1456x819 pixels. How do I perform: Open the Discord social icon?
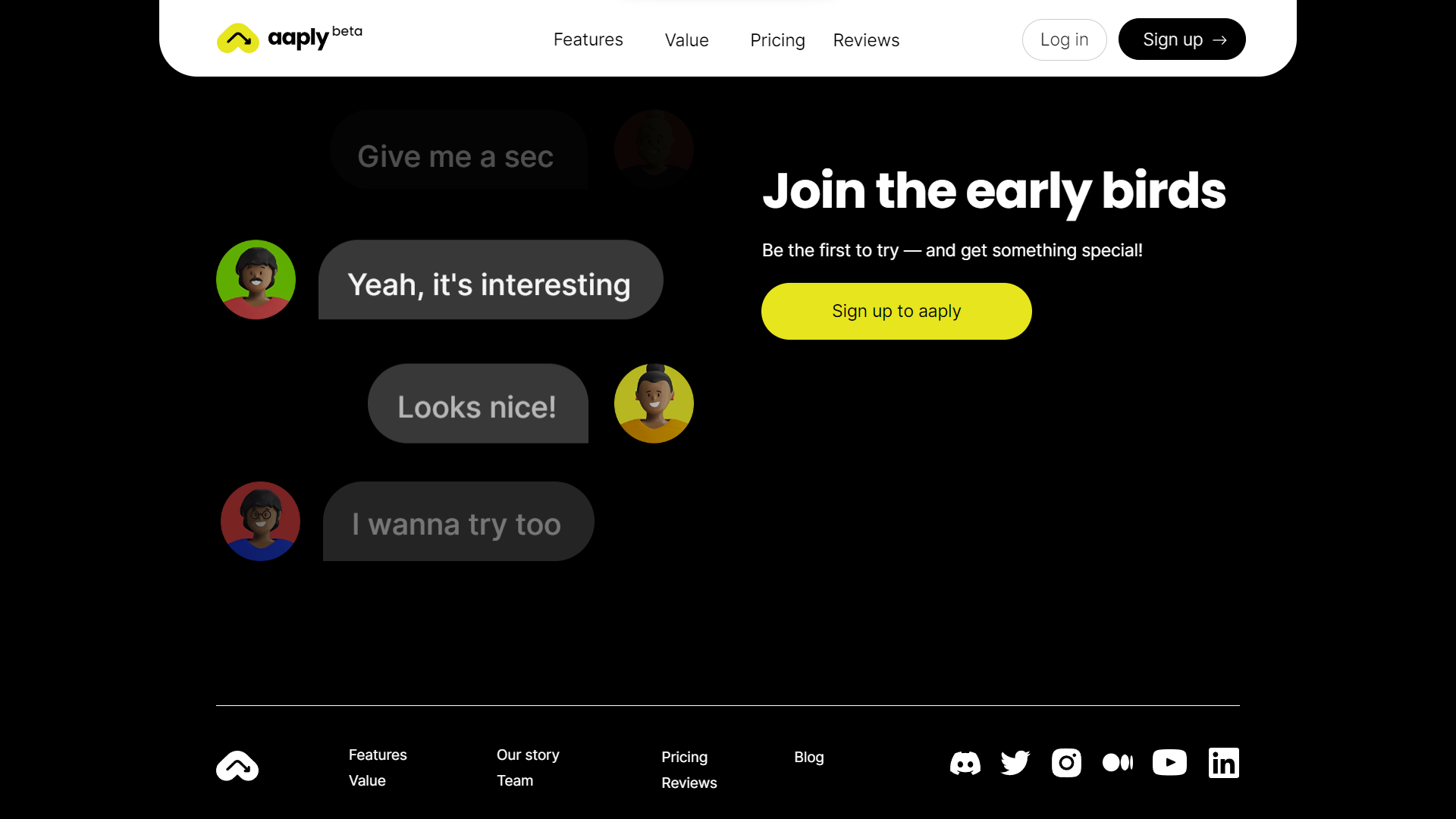click(x=965, y=763)
